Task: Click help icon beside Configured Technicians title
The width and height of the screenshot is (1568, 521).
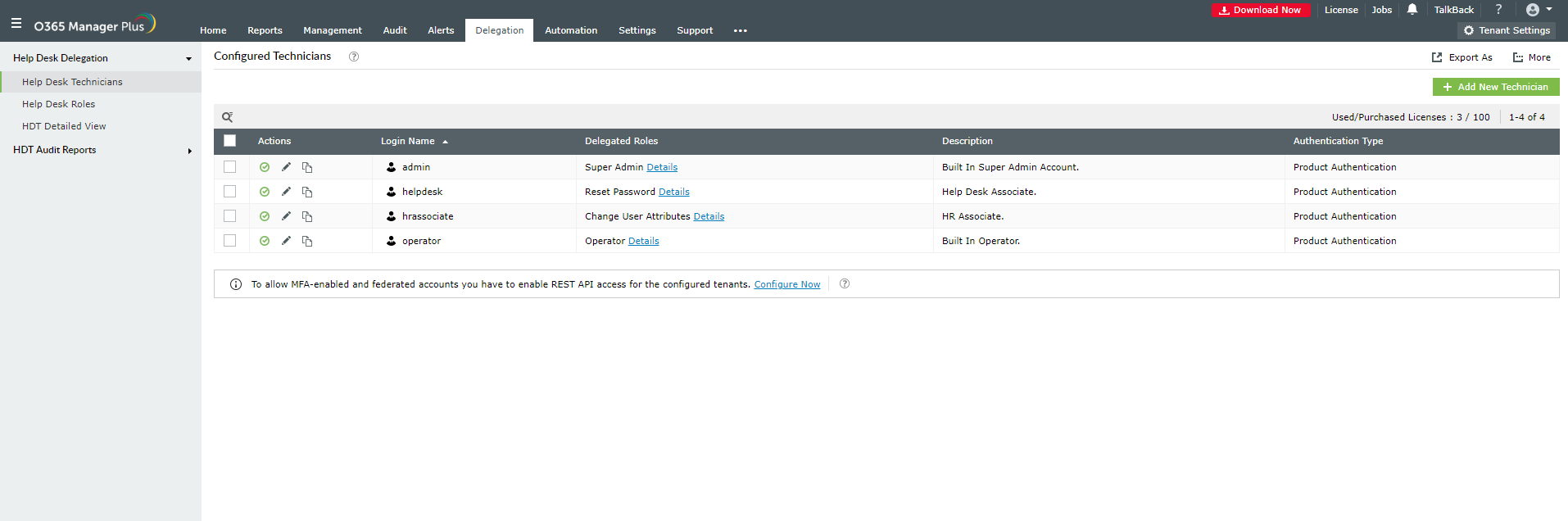Action: point(354,57)
